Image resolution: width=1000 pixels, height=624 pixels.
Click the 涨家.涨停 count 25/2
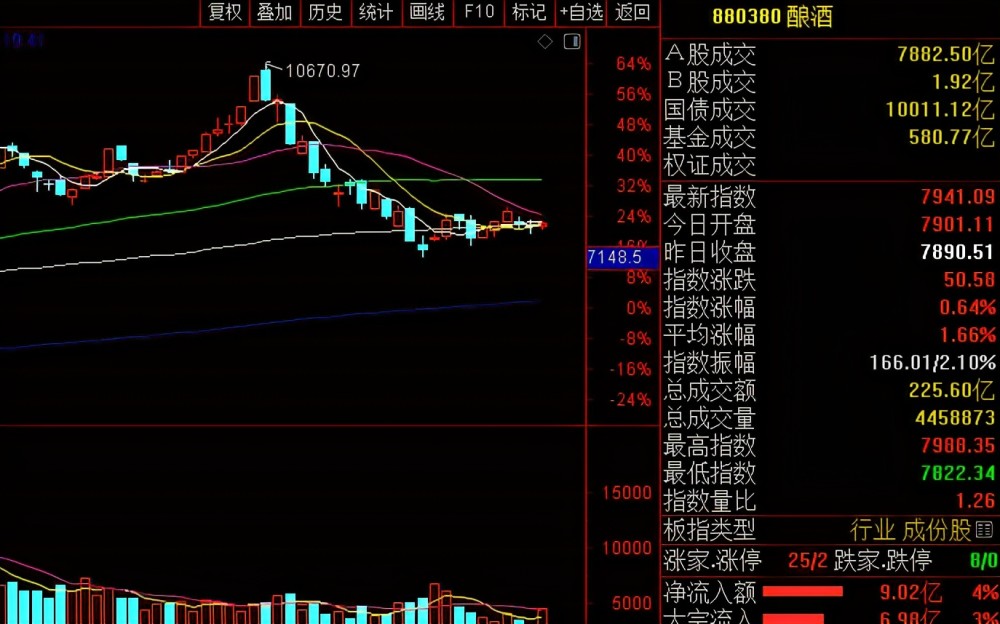[x=807, y=561]
